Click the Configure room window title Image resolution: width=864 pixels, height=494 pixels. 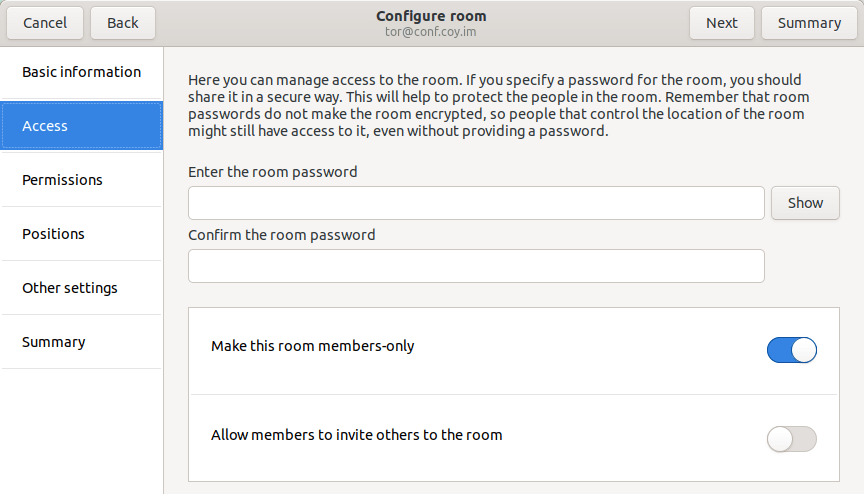click(x=431, y=16)
